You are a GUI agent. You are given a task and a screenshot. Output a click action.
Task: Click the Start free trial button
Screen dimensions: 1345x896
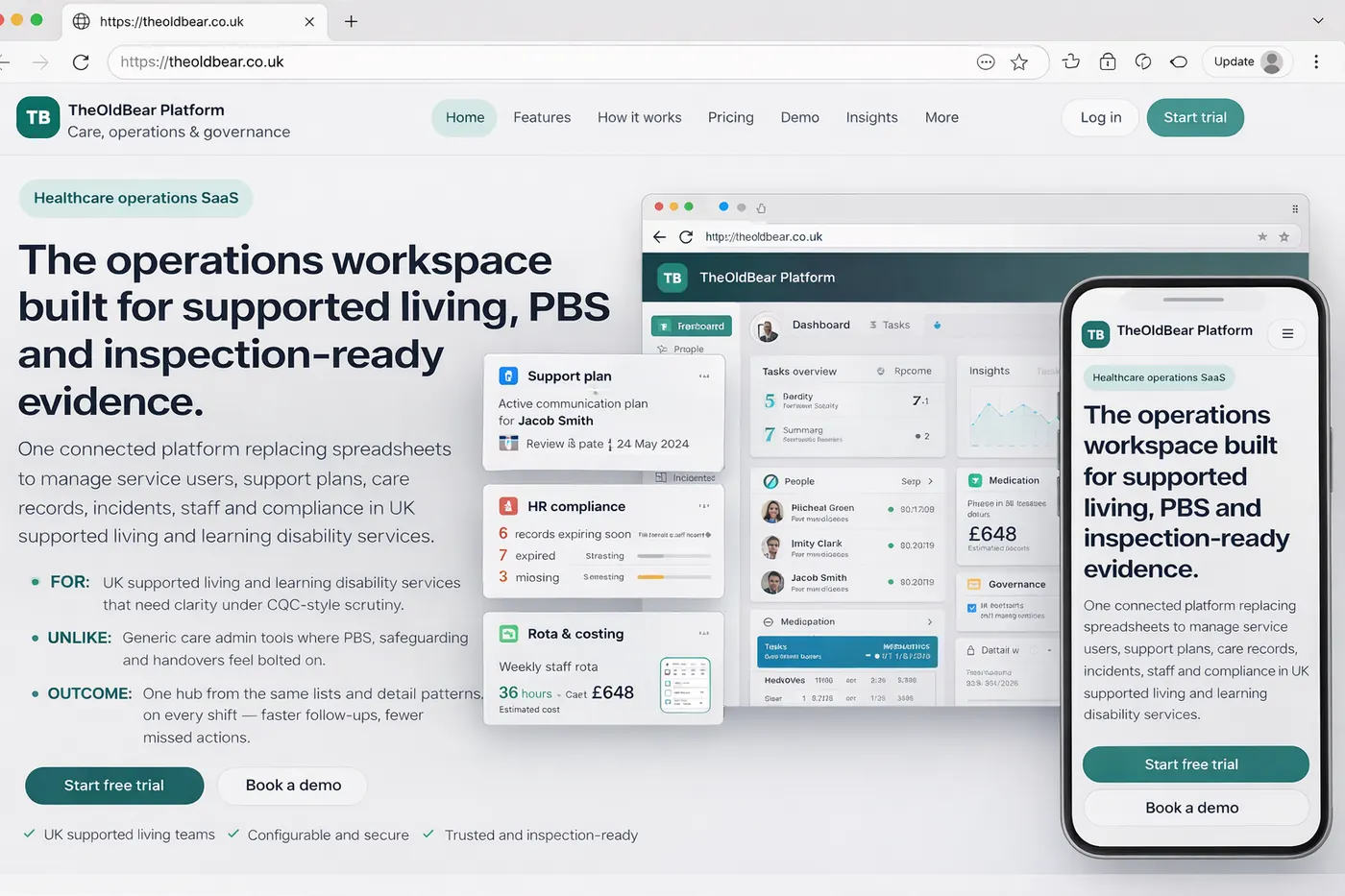coord(113,785)
